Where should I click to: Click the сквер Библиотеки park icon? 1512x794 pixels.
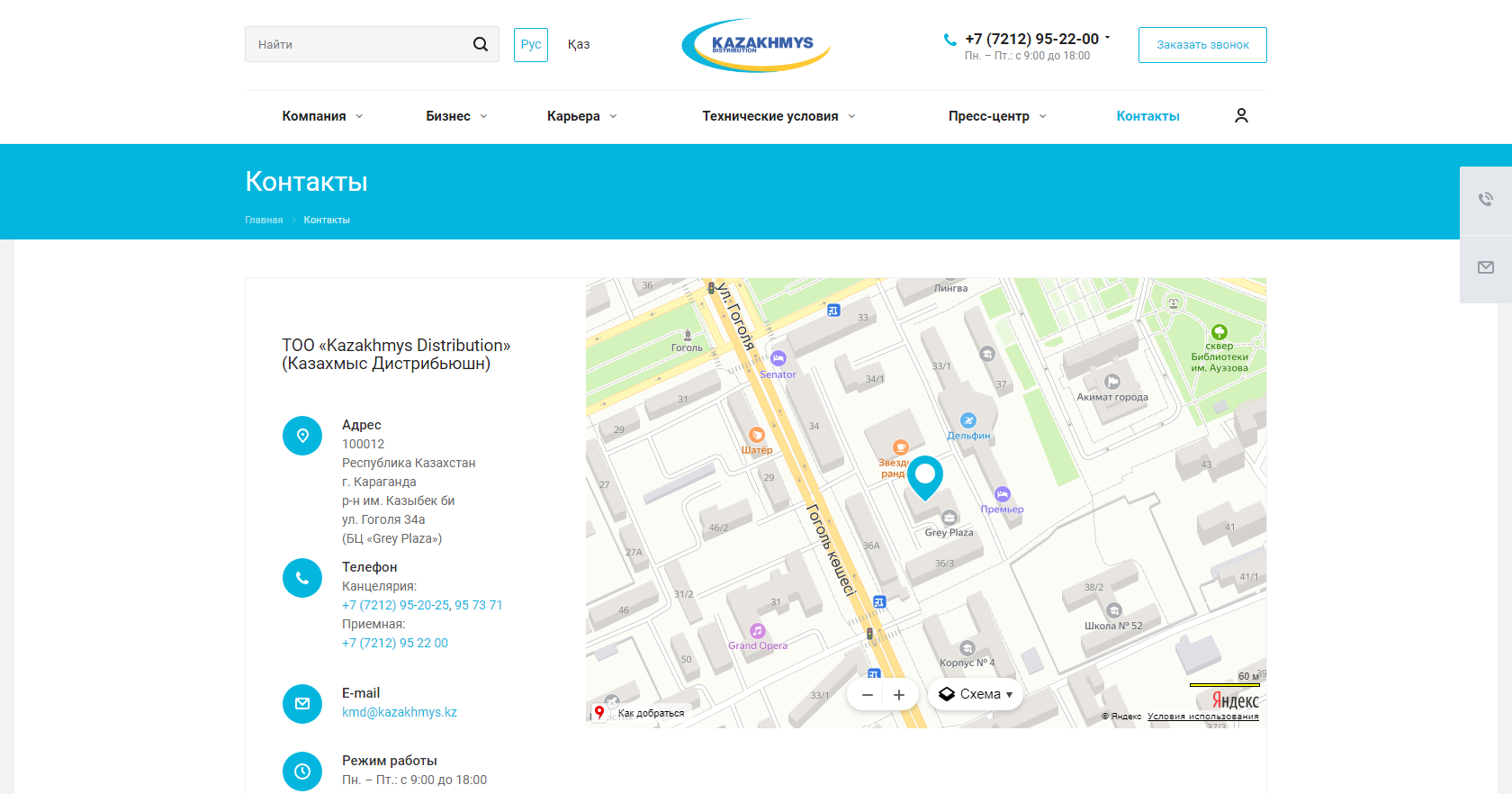click(1219, 332)
